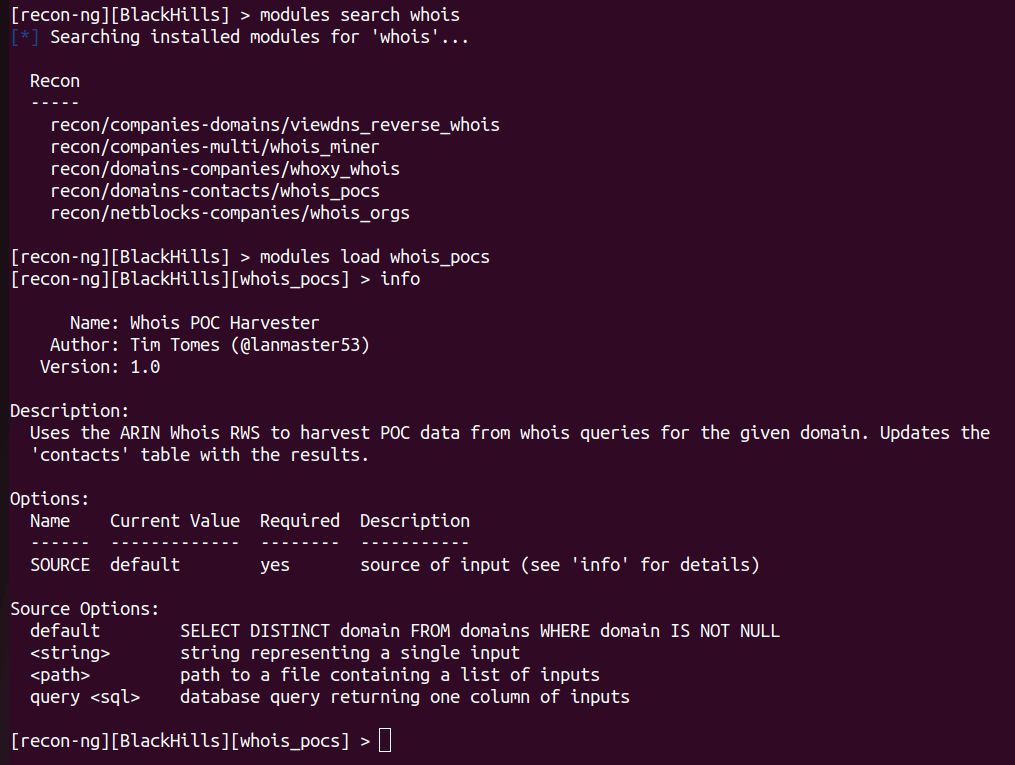Click the 'info' command after whois_pocs prompt

pos(400,279)
